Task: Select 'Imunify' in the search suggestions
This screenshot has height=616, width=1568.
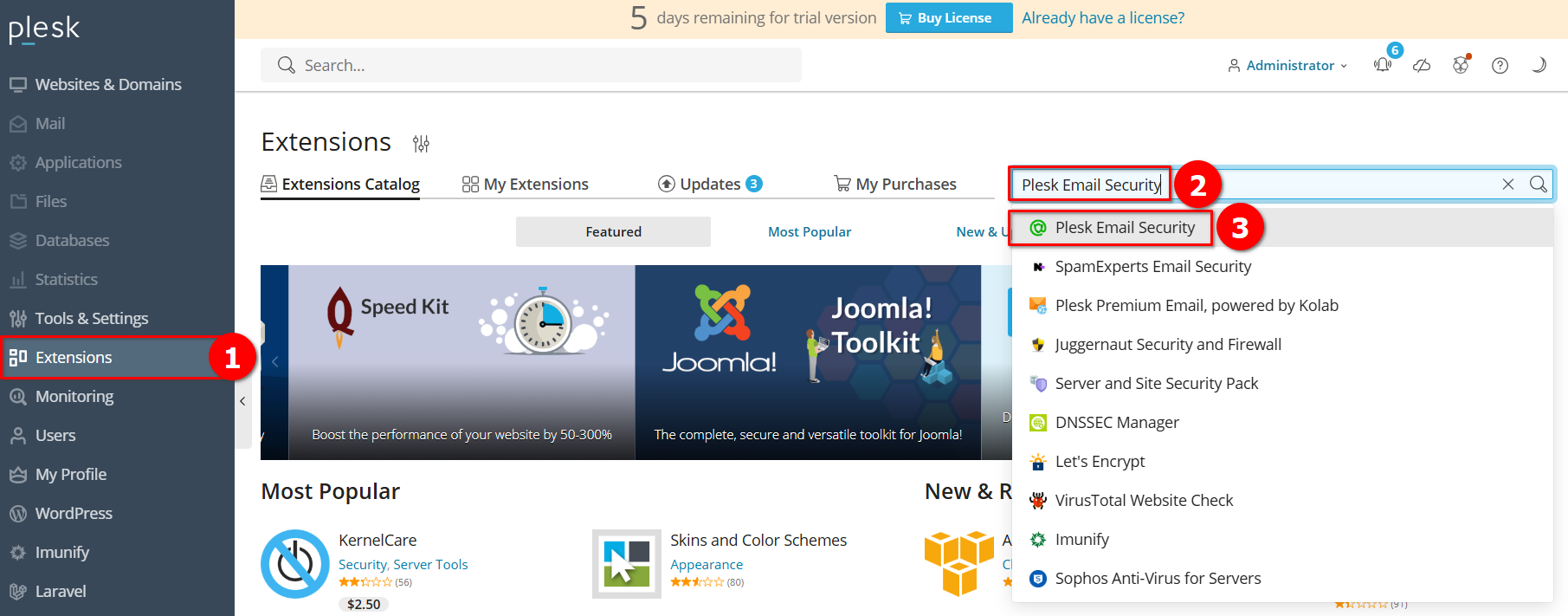Action: [x=1282, y=539]
